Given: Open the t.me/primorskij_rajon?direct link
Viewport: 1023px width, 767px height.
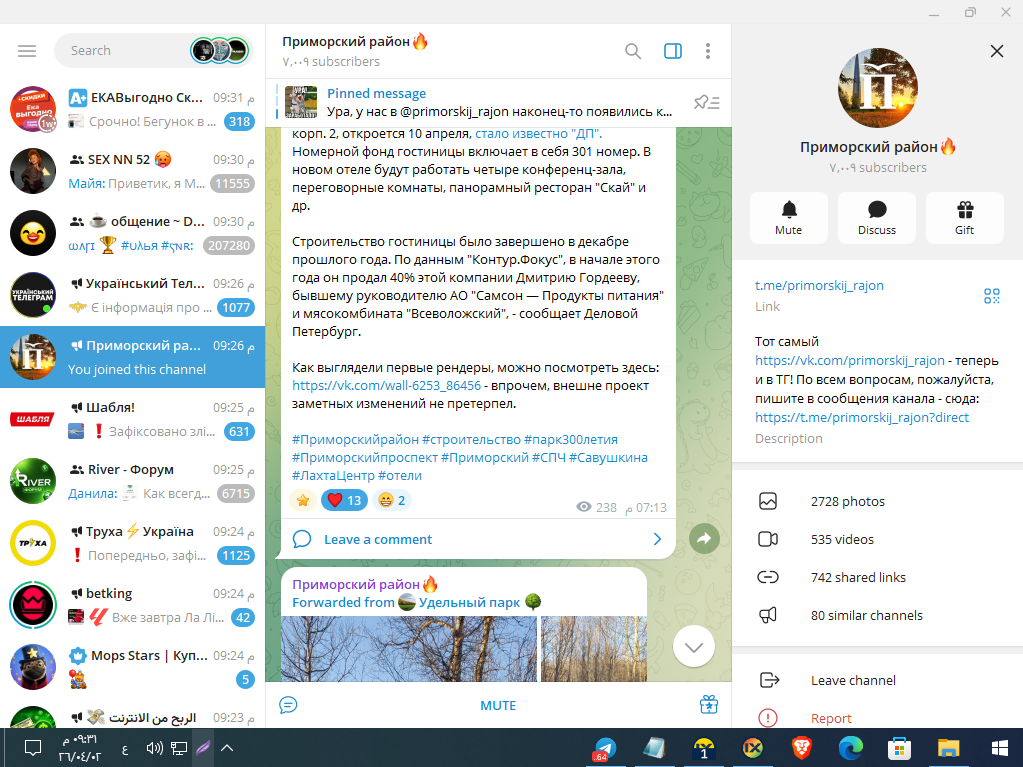Looking at the screenshot, I should pos(862,417).
